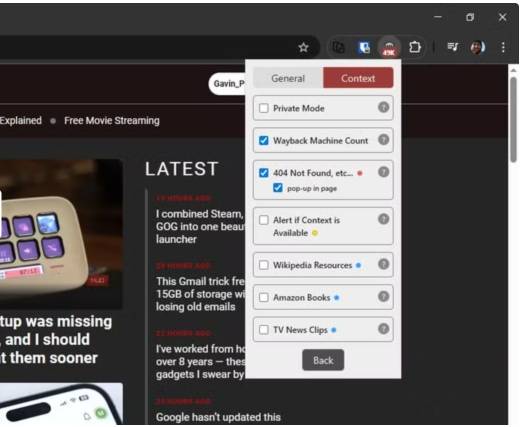
Task: Show help for Wayback Machine Count
Action: pos(383,139)
